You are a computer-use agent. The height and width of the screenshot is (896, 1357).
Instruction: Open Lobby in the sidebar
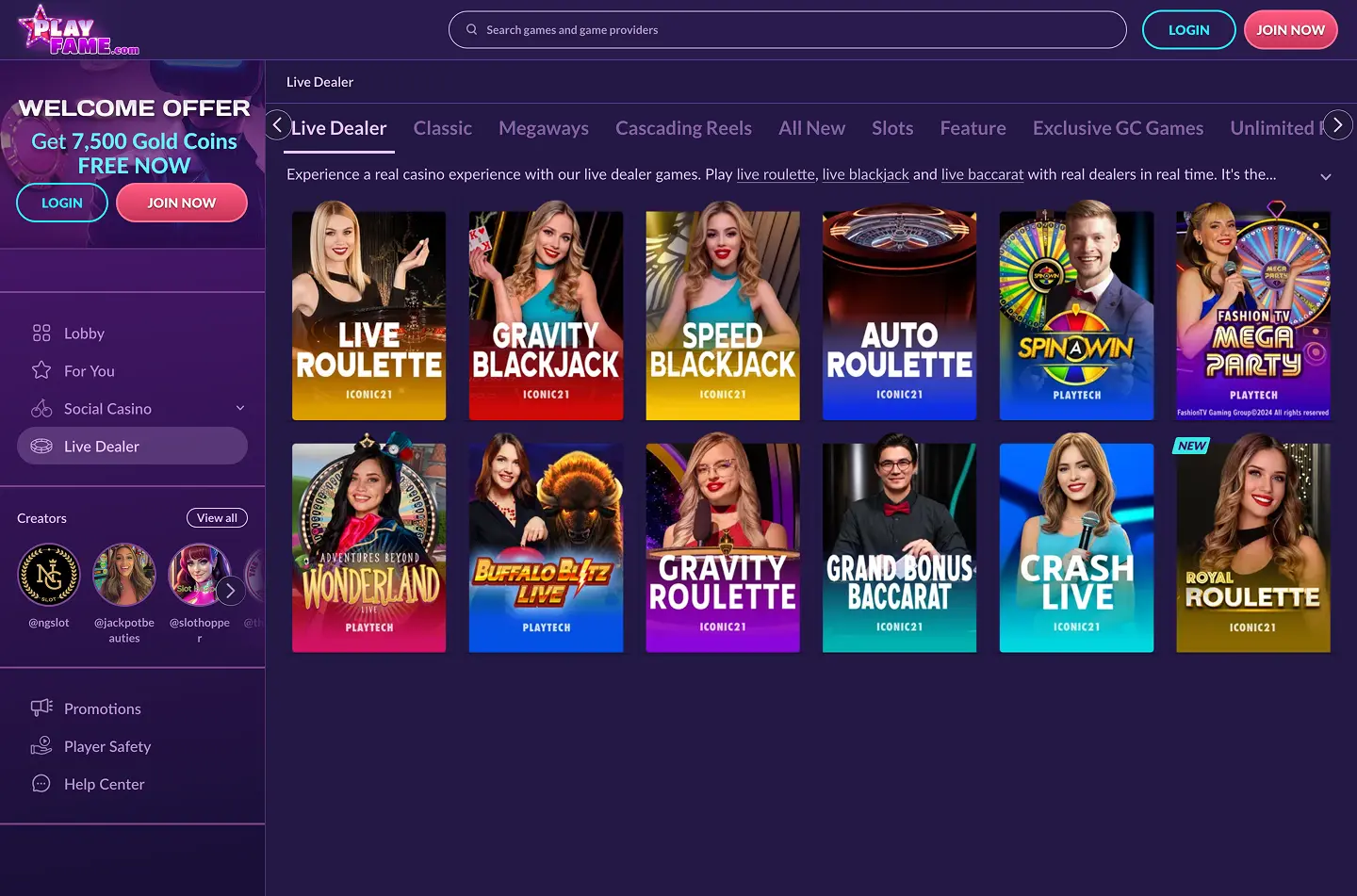[132, 333]
